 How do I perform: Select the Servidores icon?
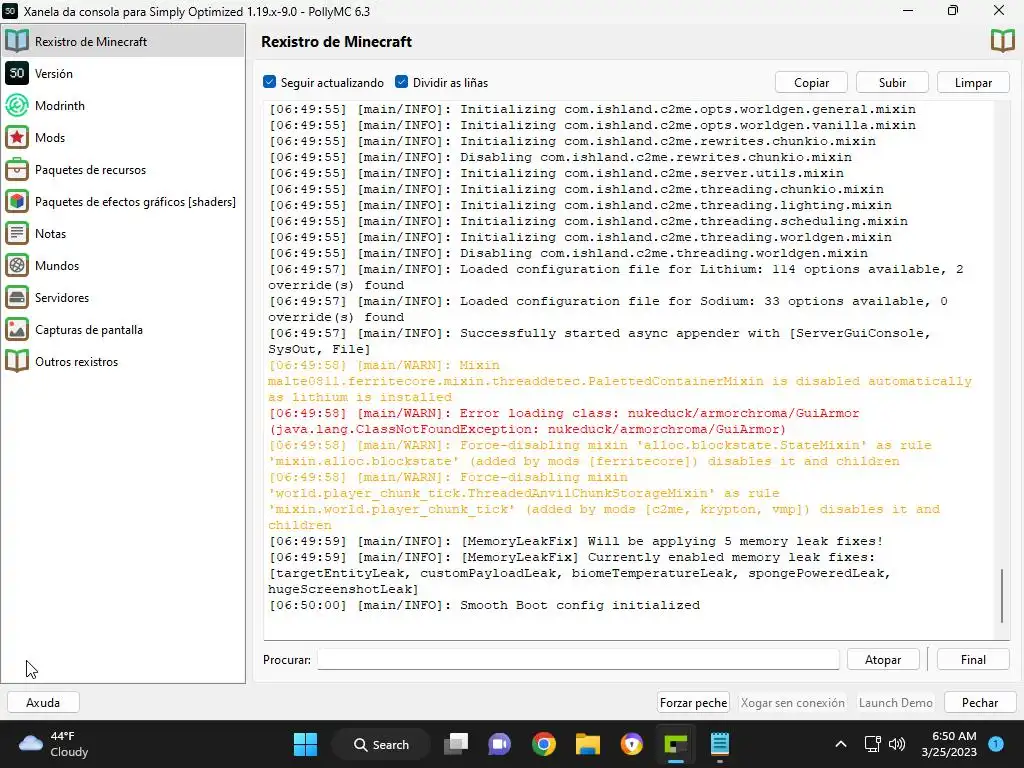(x=17, y=297)
